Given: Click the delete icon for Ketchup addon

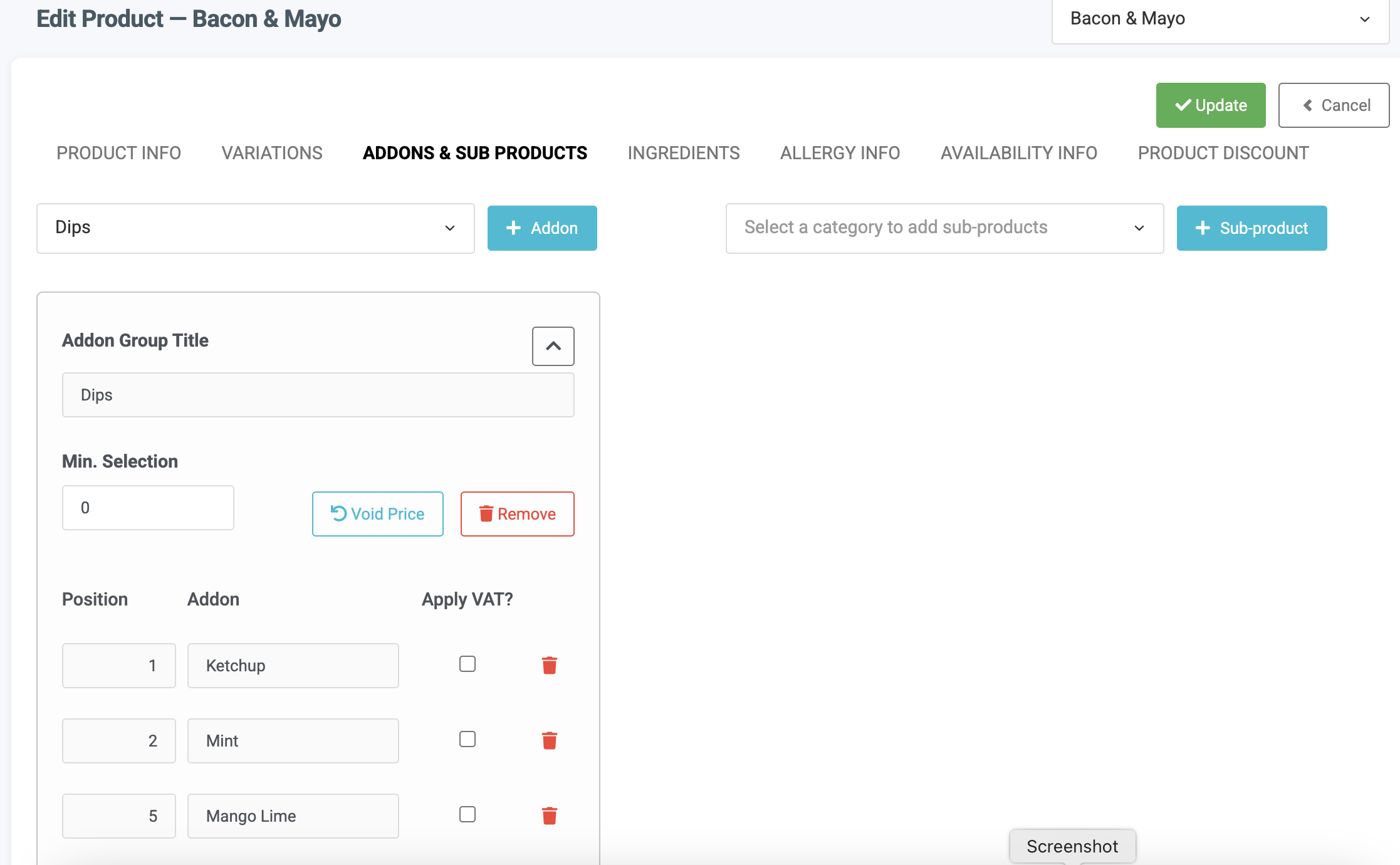Looking at the screenshot, I should [549, 663].
